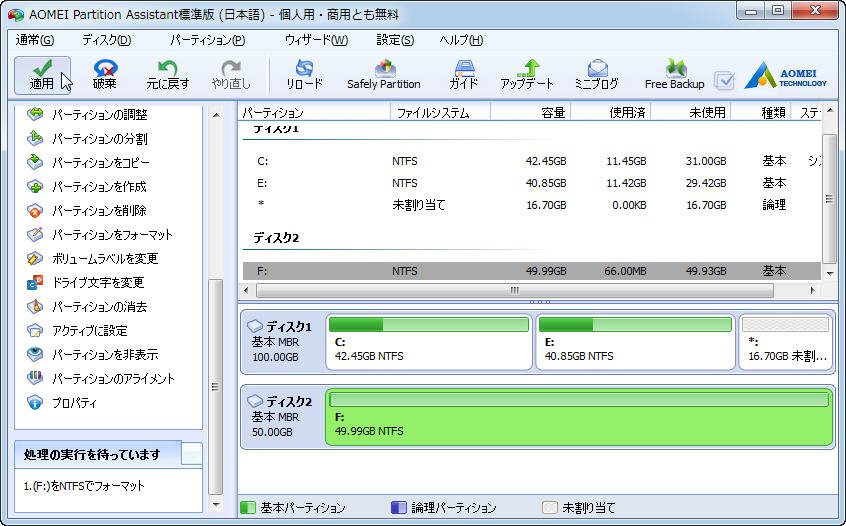The height and width of the screenshot is (526, 846).
Task: Click pending operation (F:)をNTFSでフォーマット
Action: click(85, 486)
